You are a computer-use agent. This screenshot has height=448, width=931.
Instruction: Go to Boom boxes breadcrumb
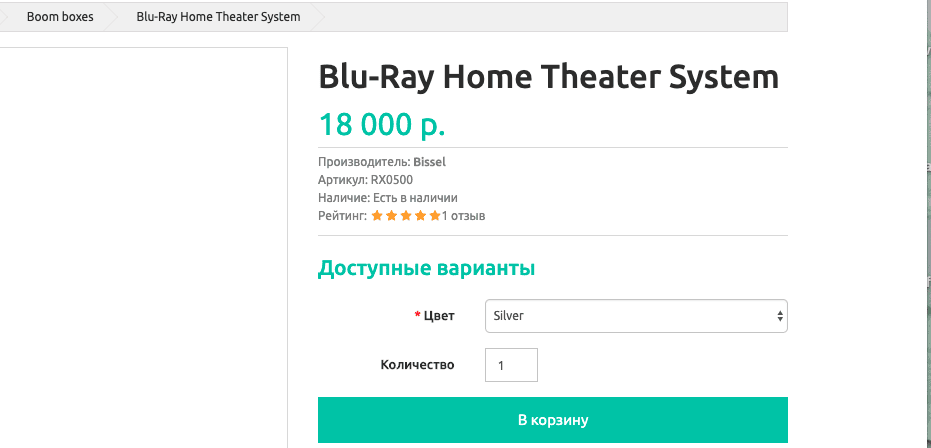coord(60,17)
